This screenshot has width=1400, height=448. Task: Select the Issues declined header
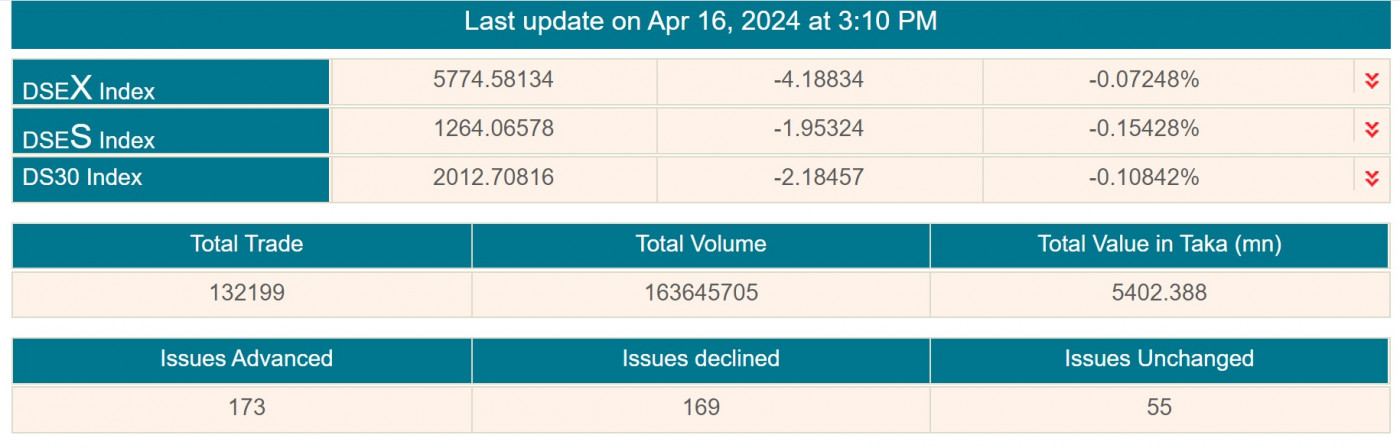click(x=700, y=359)
